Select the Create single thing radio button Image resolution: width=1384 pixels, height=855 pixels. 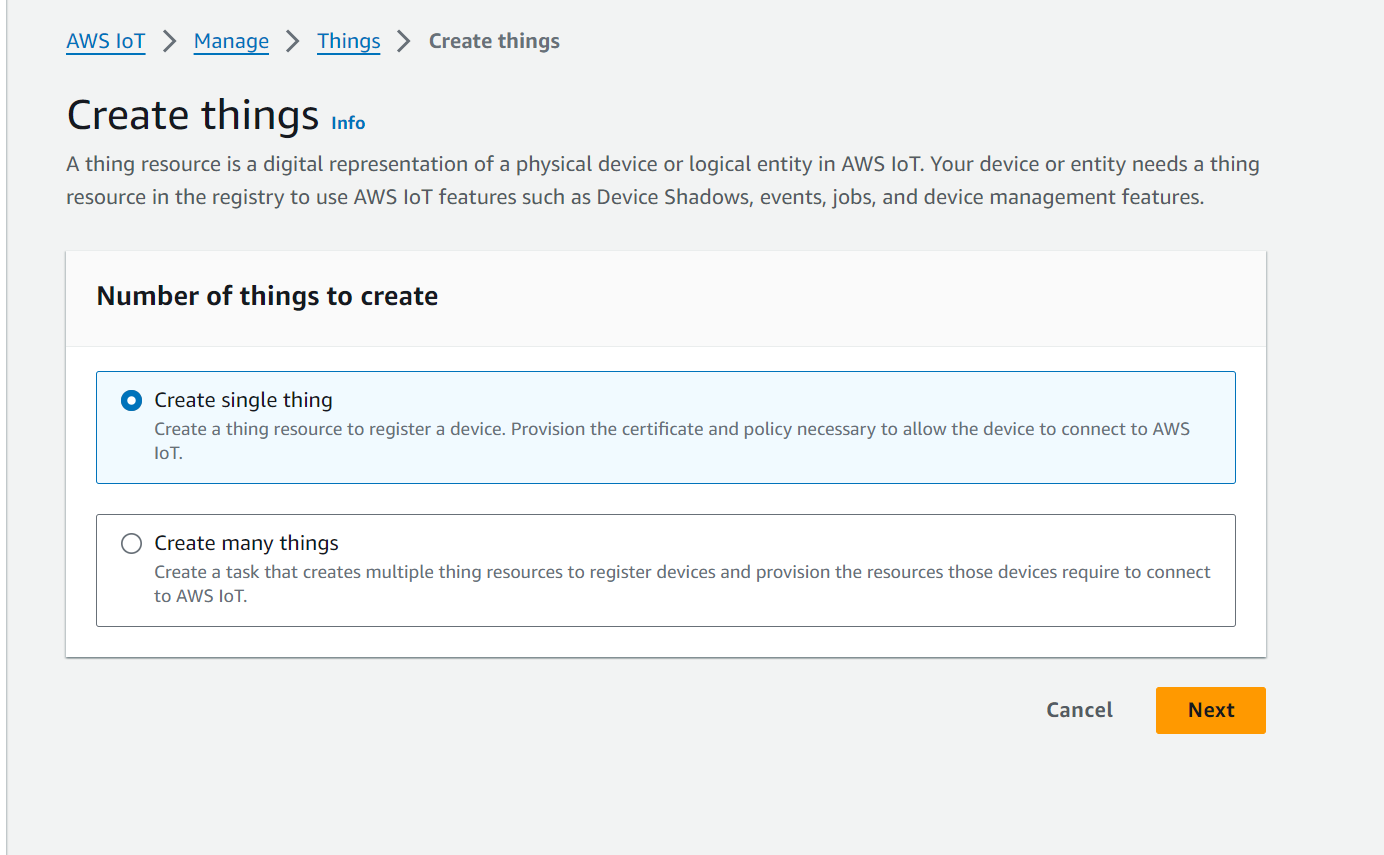131,400
